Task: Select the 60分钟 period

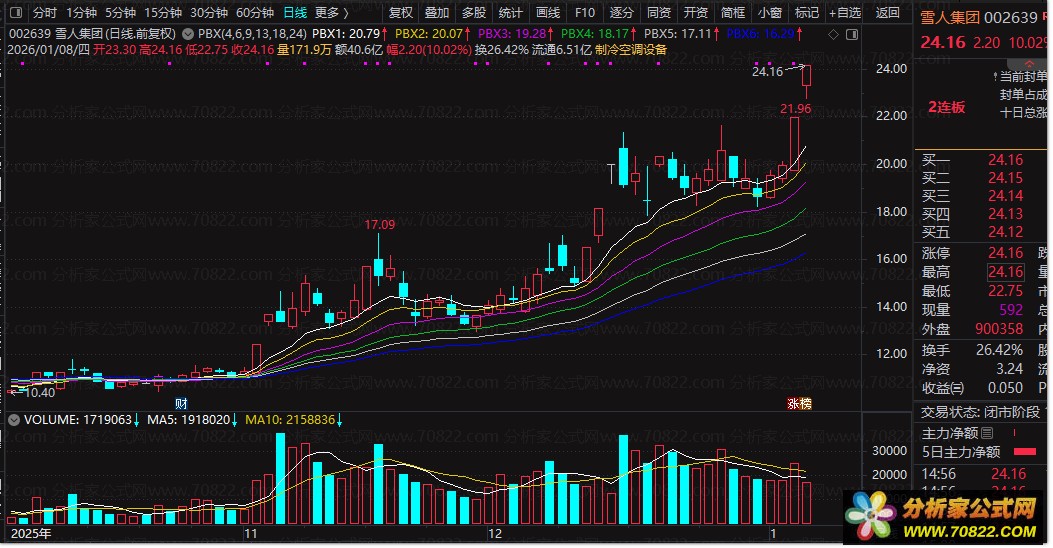Action: [x=255, y=12]
